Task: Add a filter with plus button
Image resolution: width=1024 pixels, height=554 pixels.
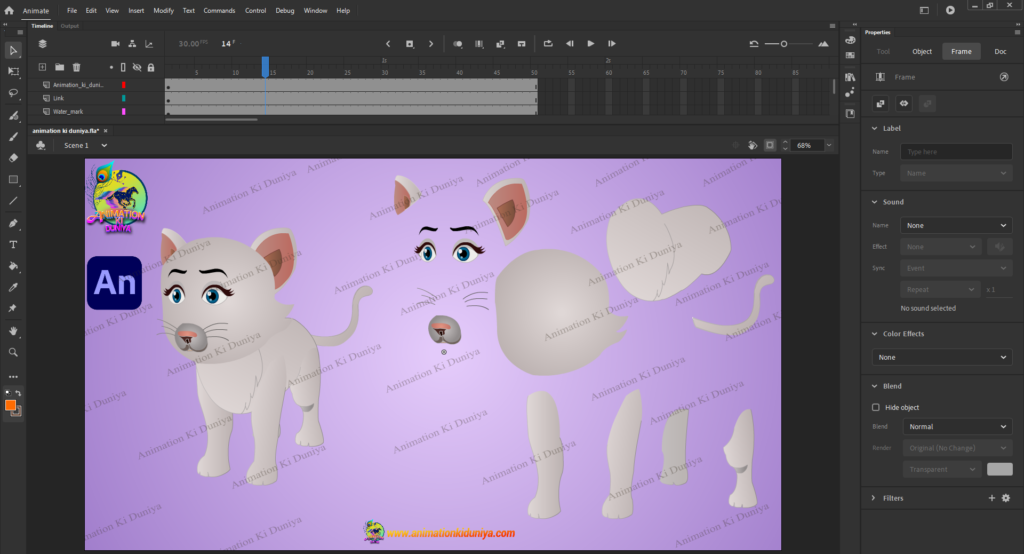Action: [x=991, y=498]
